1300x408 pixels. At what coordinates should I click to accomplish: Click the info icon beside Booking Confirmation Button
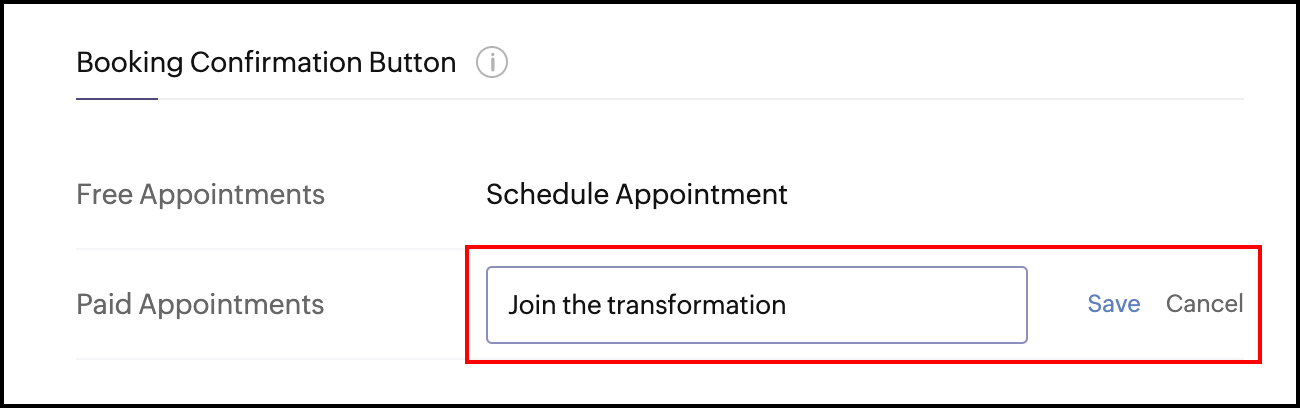(x=492, y=64)
